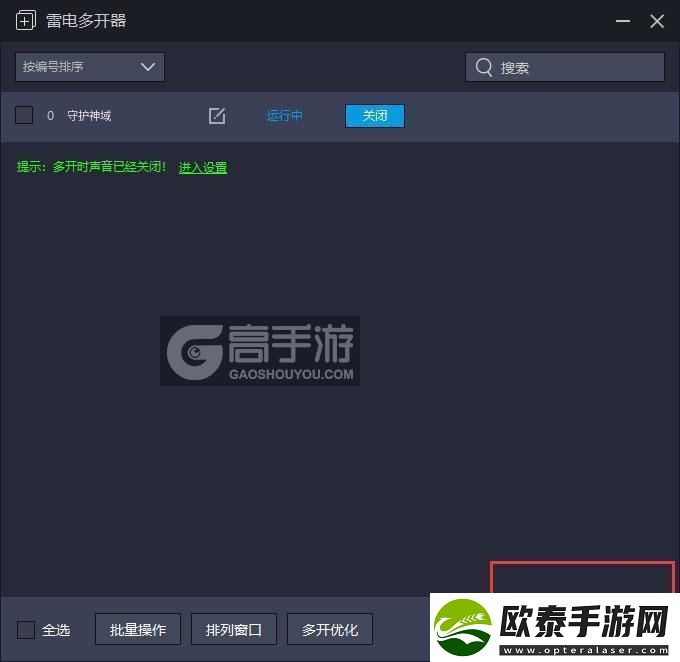Click the rename edit icon for 守护神域
This screenshot has width=680, height=662.
tap(217, 116)
